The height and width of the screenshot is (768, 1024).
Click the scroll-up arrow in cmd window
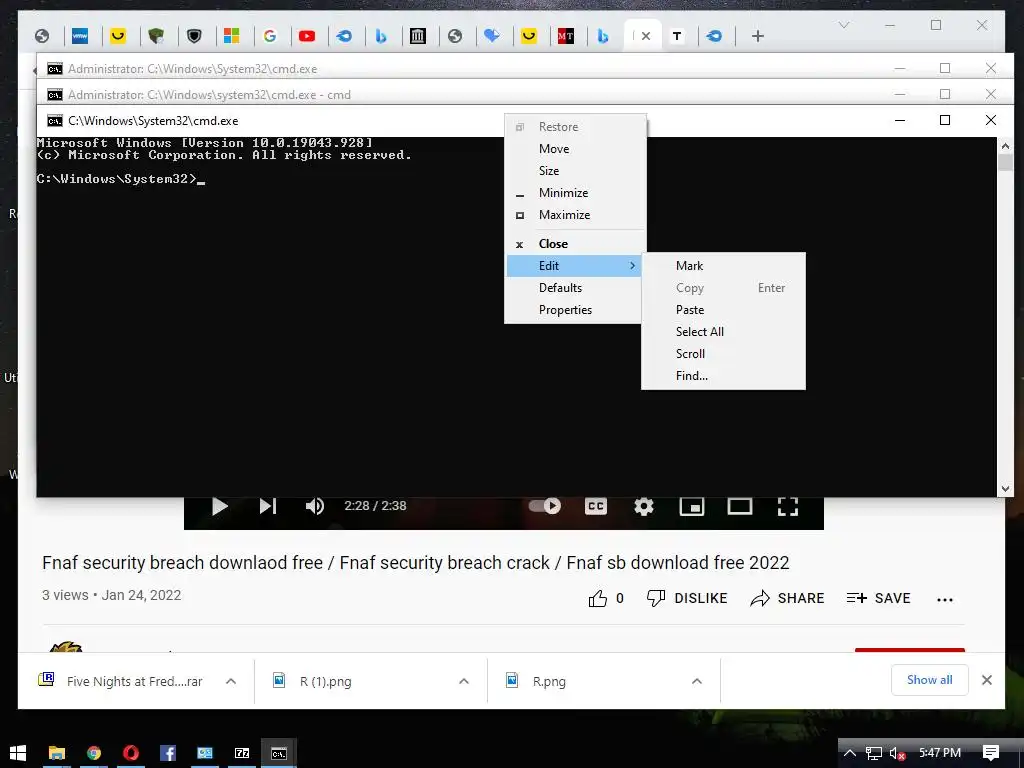(x=1005, y=146)
